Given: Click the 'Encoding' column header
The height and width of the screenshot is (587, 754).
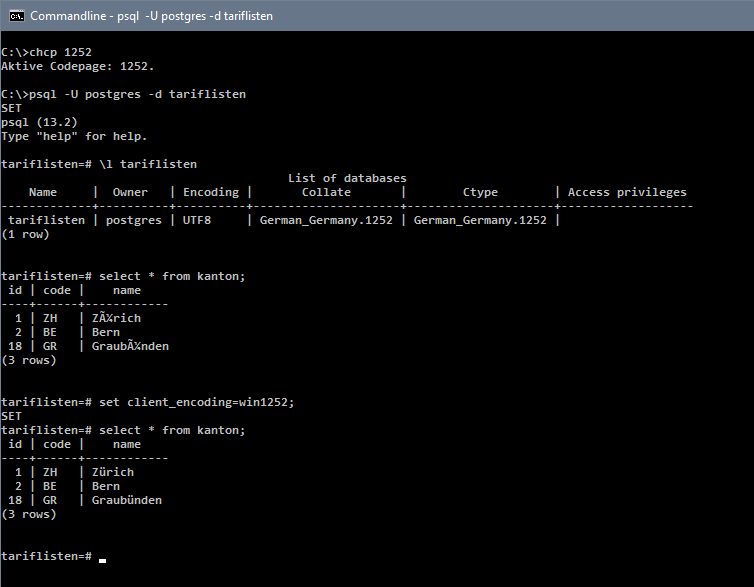Looking at the screenshot, I should click(x=211, y=192).
